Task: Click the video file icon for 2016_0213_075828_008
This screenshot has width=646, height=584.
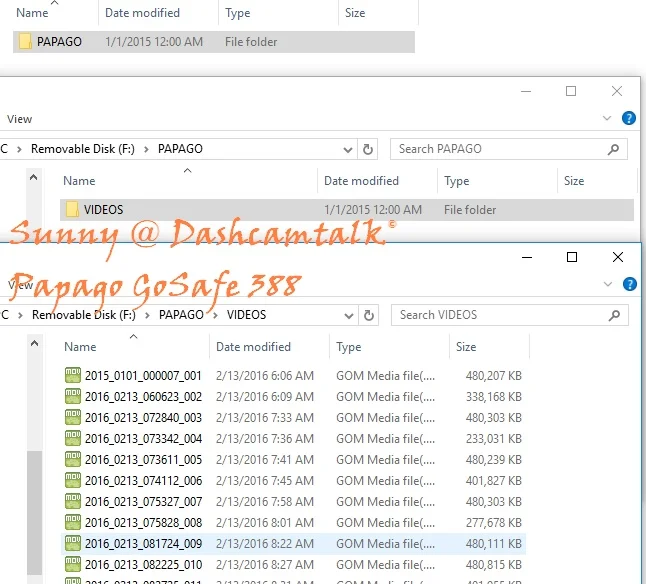Action: click(73, 523)
